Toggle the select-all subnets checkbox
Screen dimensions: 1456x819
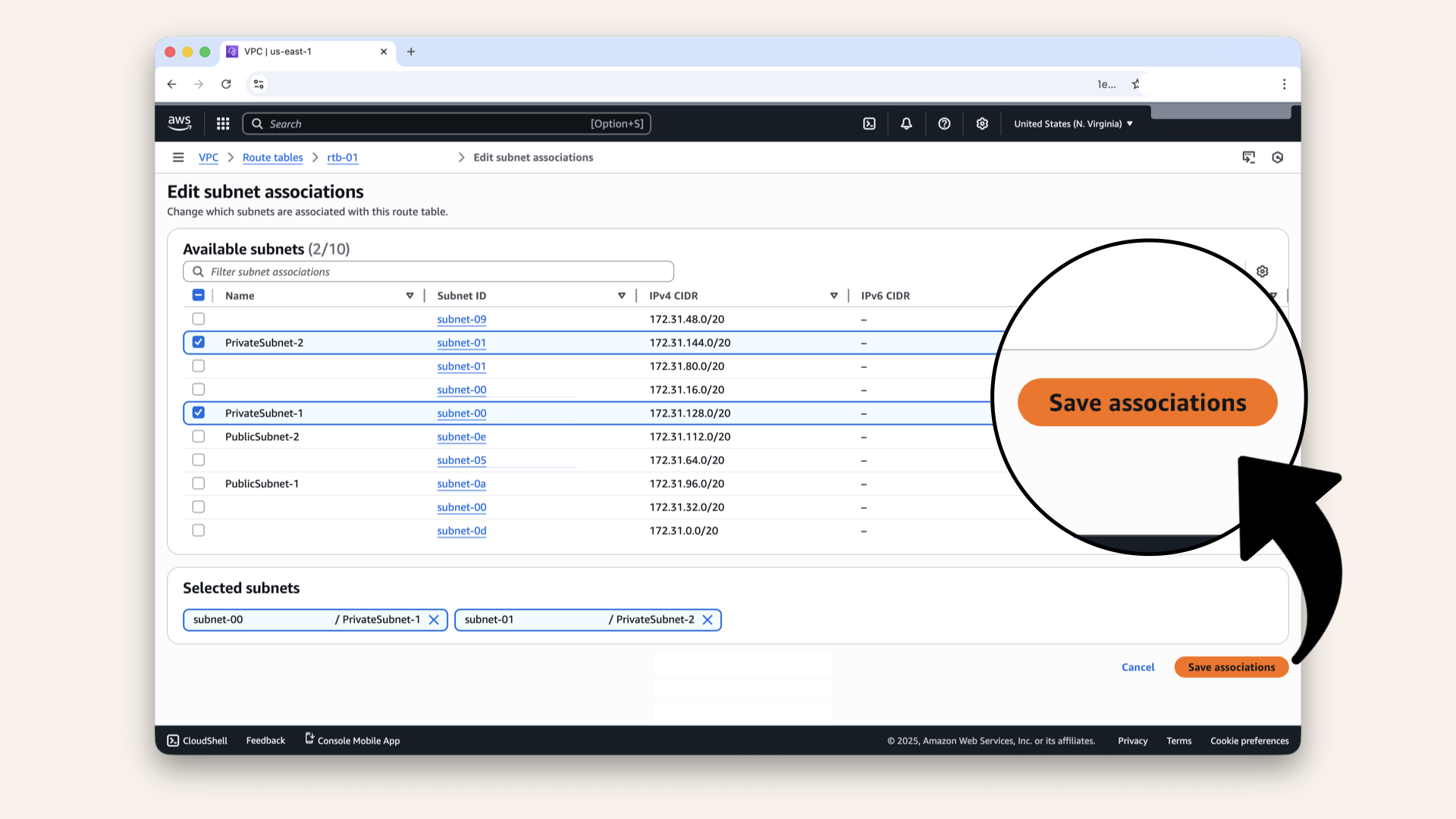point(198,295)
